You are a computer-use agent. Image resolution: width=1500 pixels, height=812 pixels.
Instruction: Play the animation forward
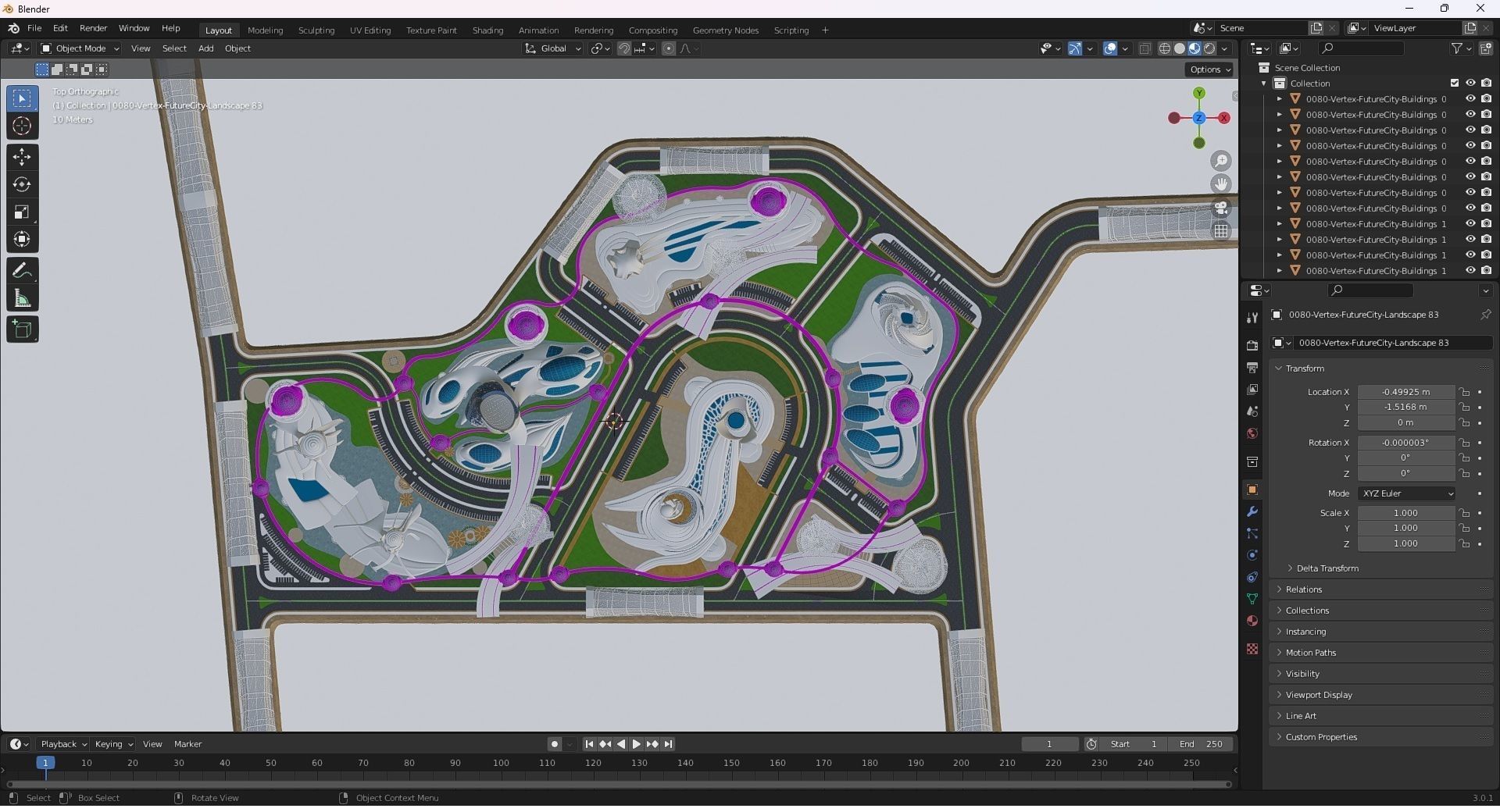tap(637, 744)
